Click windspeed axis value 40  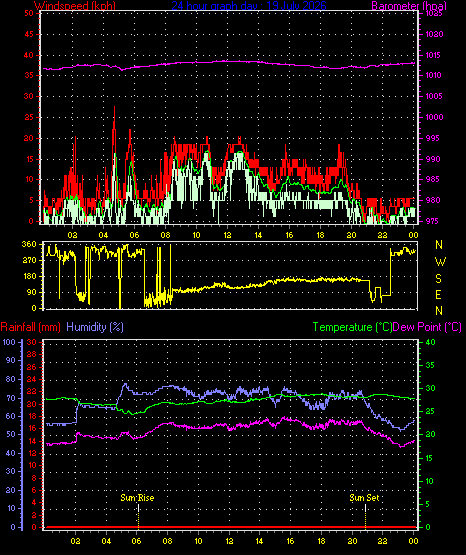coord(29,55)
